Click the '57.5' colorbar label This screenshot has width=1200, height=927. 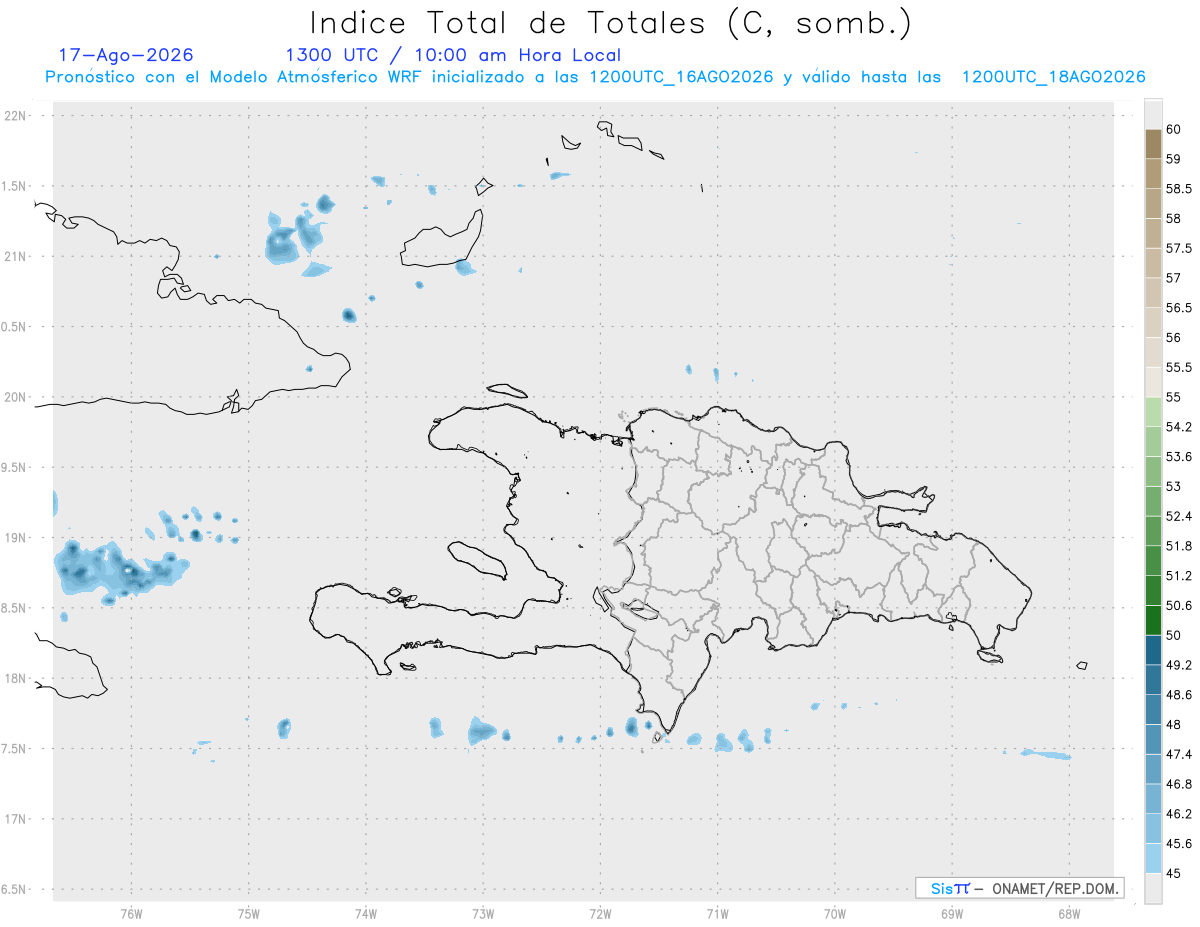(x=1179, y=248)
